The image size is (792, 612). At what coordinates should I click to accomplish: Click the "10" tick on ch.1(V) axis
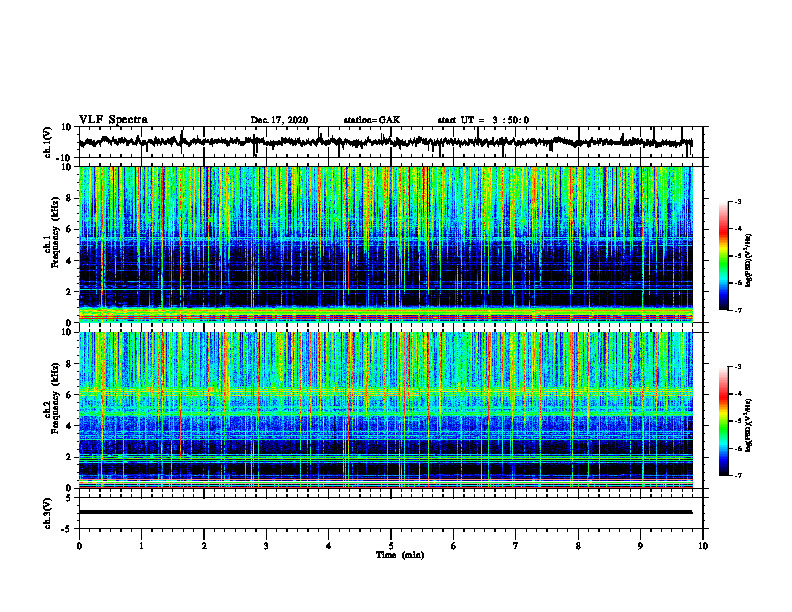pyautogui.click(x=66, y=127)
